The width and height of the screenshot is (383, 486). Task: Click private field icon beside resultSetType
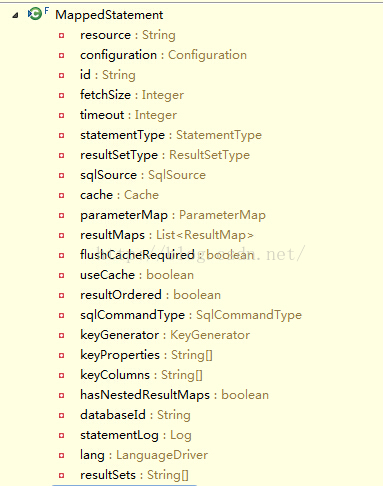pyautogui.click(x=61, y=155)
